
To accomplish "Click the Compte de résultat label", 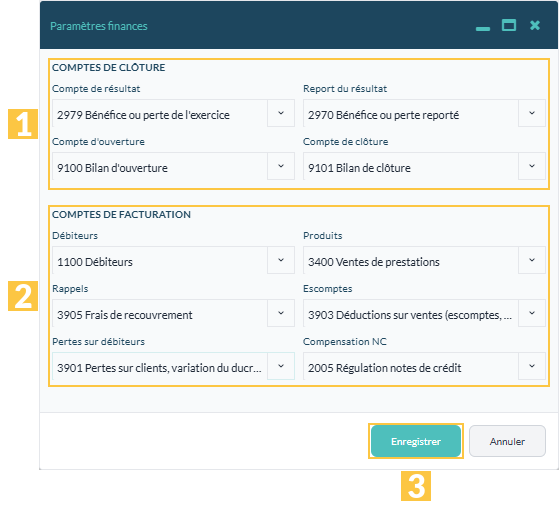I will (x=96, y=88).
